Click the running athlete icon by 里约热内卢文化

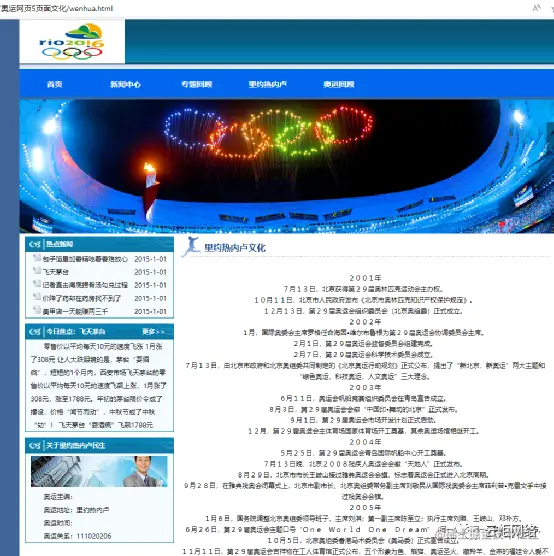click(192, 246)
